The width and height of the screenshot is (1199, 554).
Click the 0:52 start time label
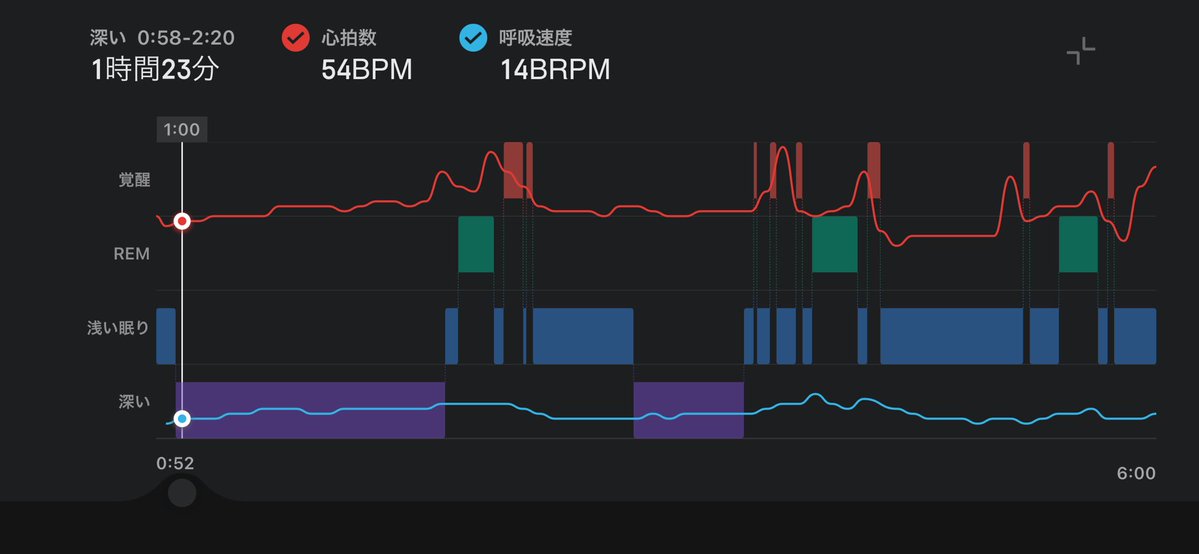click(x=175, y=464)
